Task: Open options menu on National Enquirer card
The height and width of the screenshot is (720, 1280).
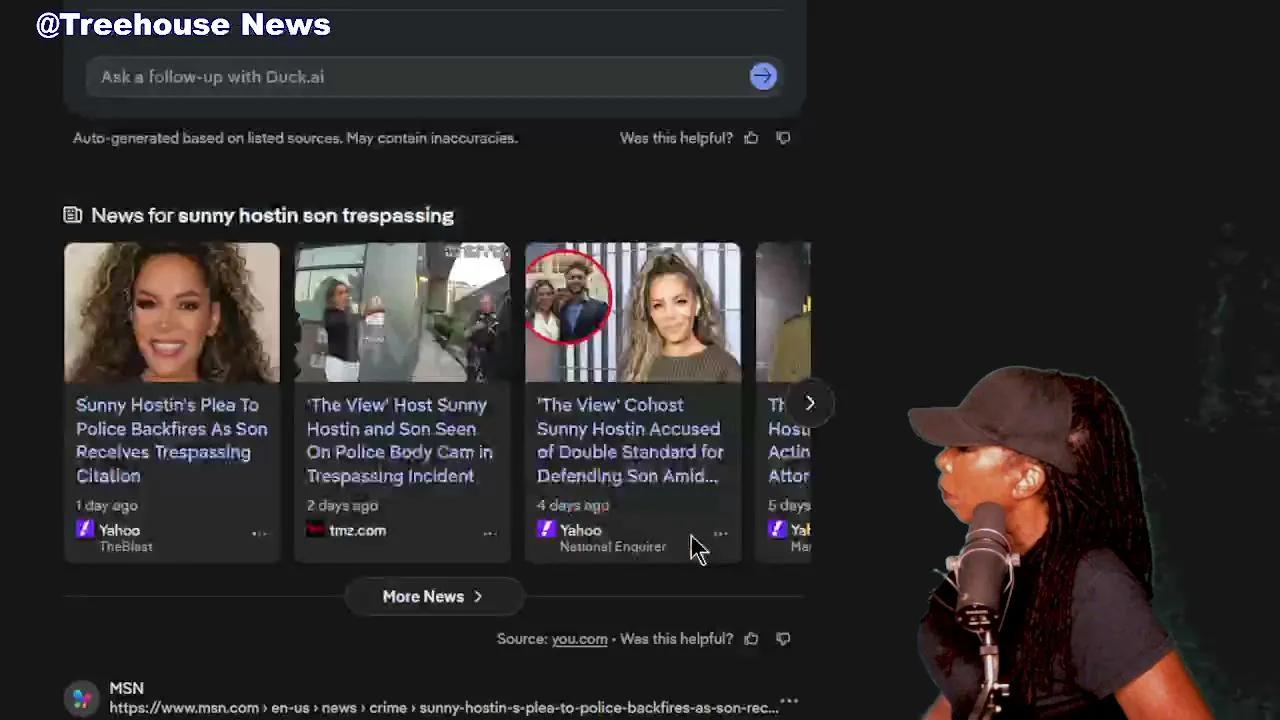Action: [720, 534]
